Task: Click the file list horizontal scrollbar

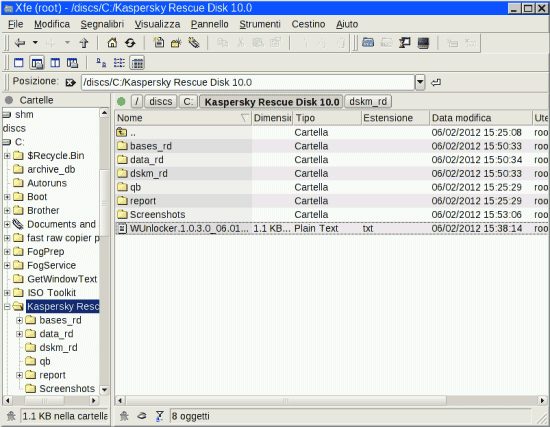Action: point(331,401)
